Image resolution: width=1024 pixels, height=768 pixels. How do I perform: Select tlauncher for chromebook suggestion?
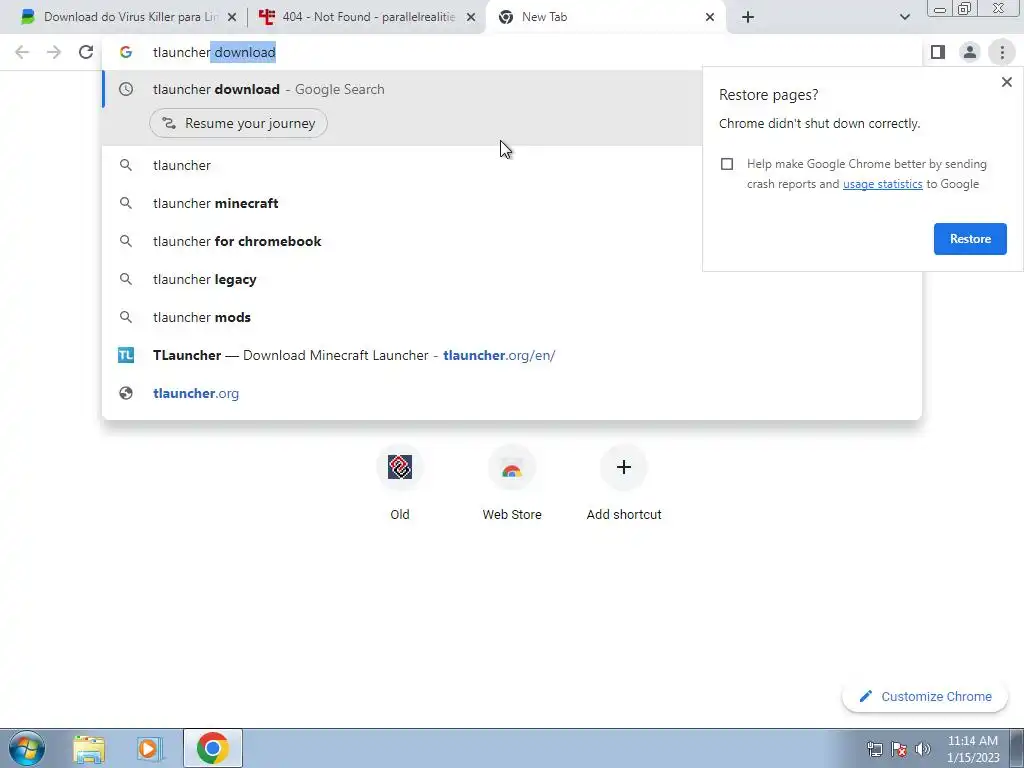511,241
